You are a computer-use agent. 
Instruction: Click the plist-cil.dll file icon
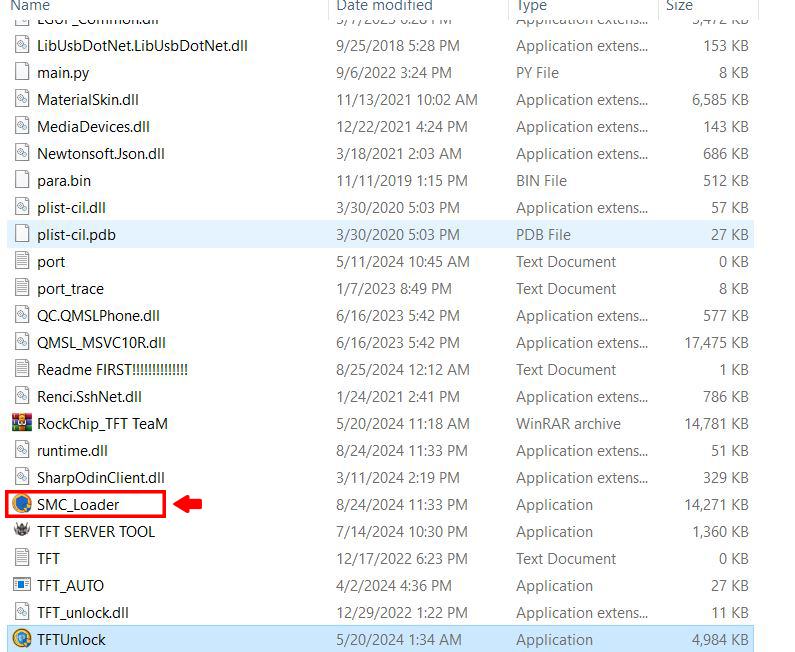point(22,207)
